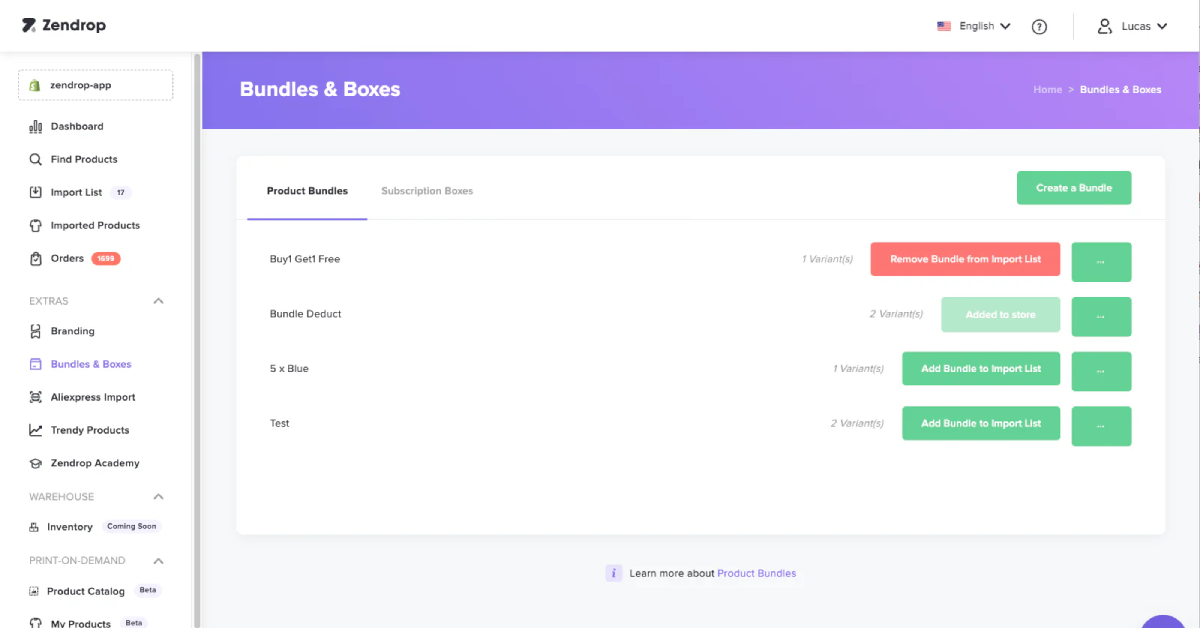
Task: Click the Product Catalog icon
Action: click(x=35, y=591)
